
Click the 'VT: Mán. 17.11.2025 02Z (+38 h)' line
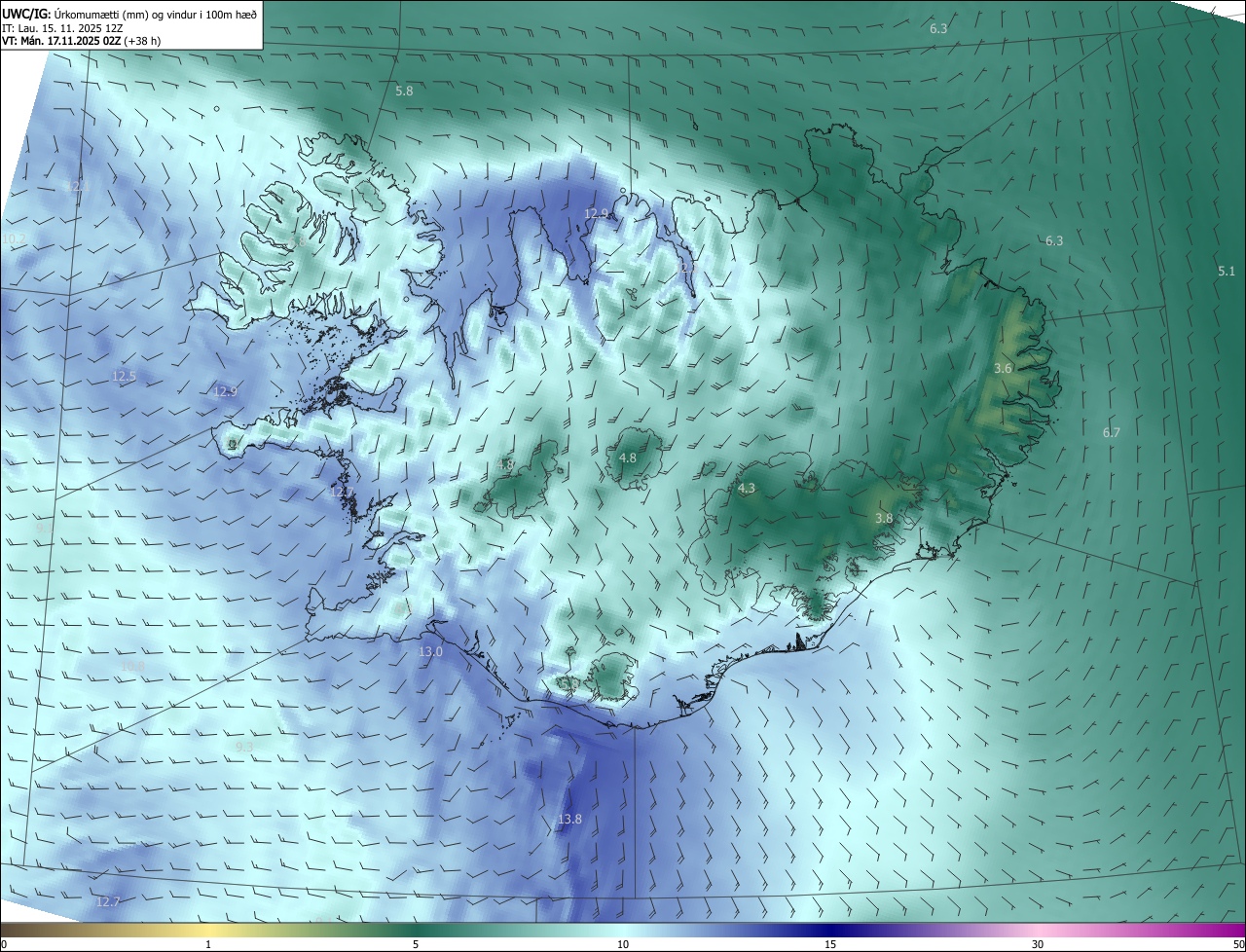(81, 41)
